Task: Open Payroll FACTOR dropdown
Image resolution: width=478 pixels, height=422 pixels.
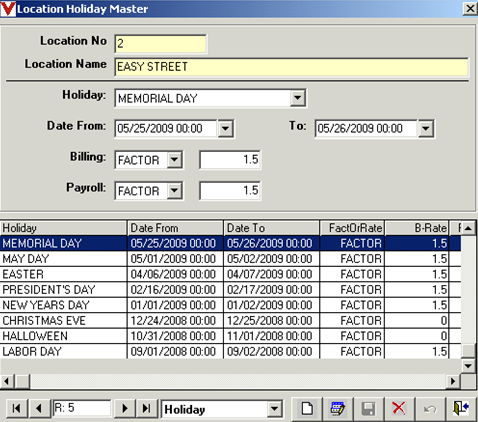Action: 174,191
